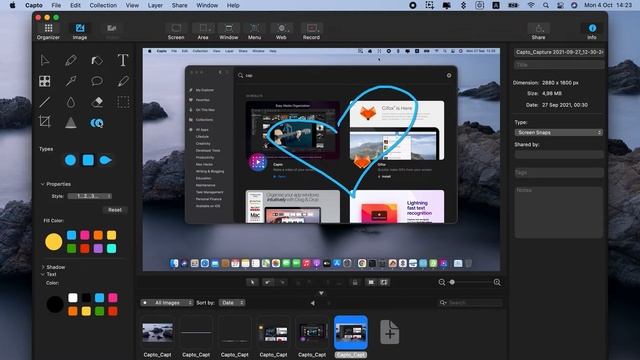This screenshot has width=640, height=360.
Task: Pick the purple Fill Color swatch
Action: click(x=98, y=248)
